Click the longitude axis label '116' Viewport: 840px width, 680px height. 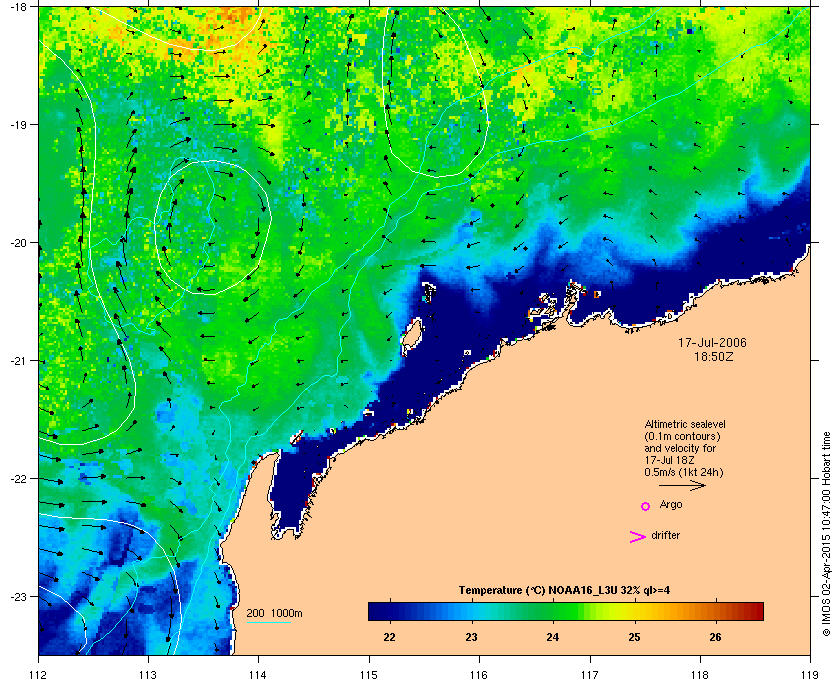click(x=479, y=674)
